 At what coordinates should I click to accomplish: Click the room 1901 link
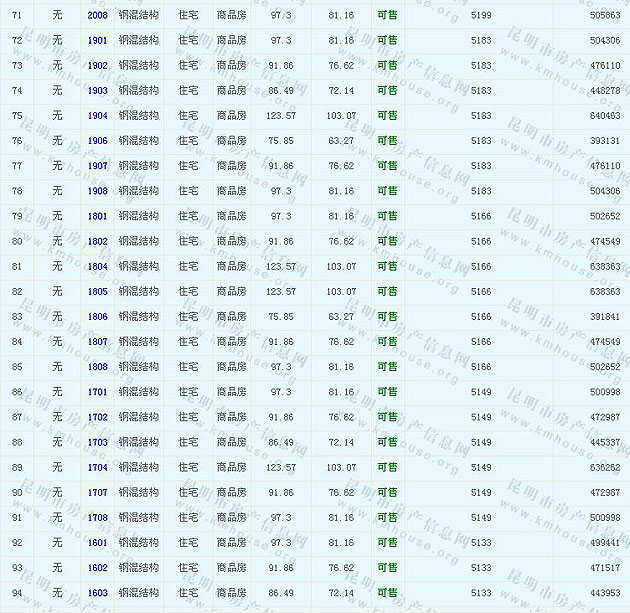click(97, 41)
